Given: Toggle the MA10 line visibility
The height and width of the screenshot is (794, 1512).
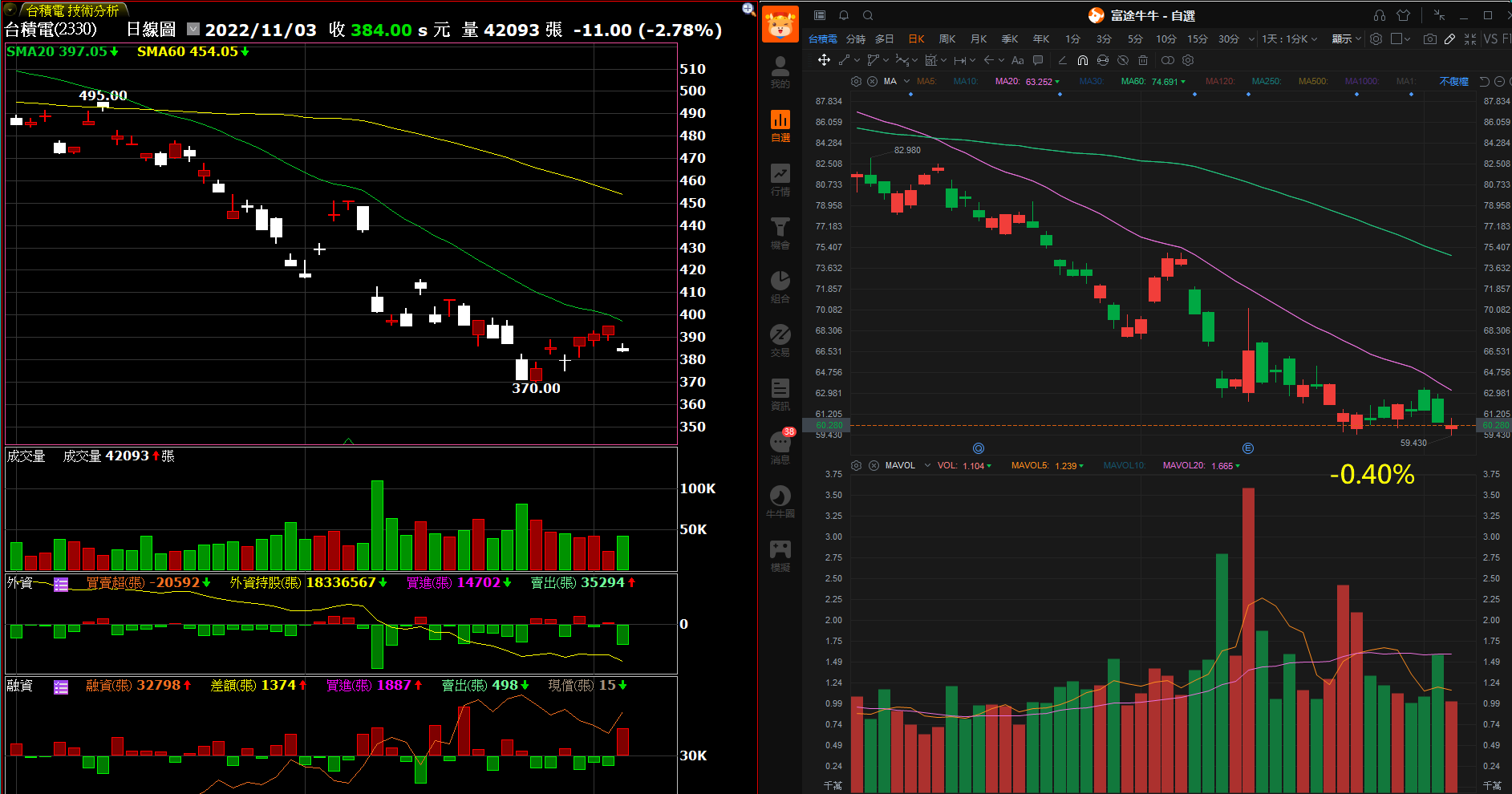Looking at the screenshot, I should [x=966, y=82].
